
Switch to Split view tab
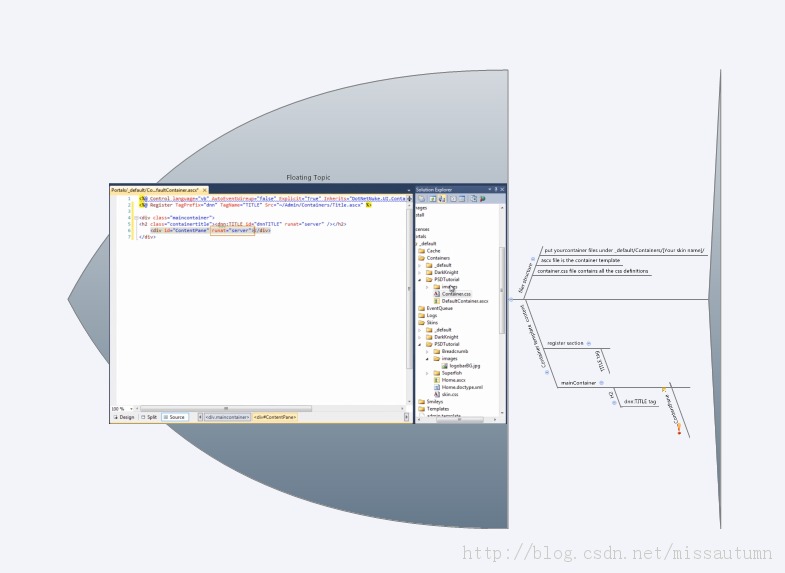(x=149, y=417)
